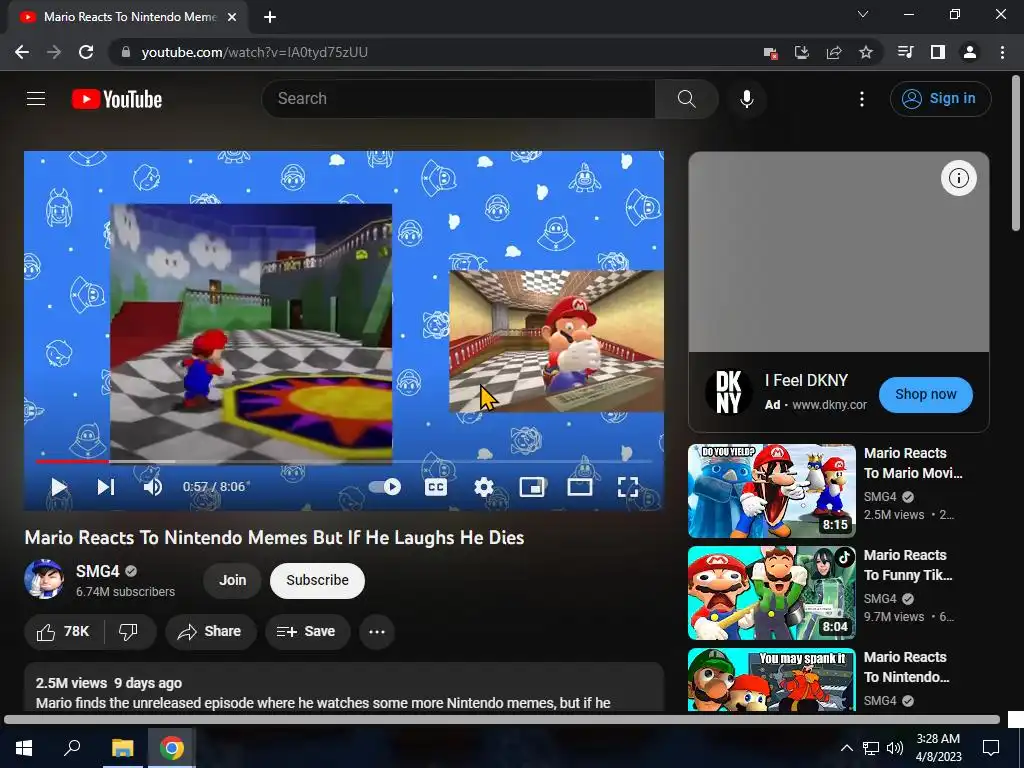Open system volume control in tray

895,748
